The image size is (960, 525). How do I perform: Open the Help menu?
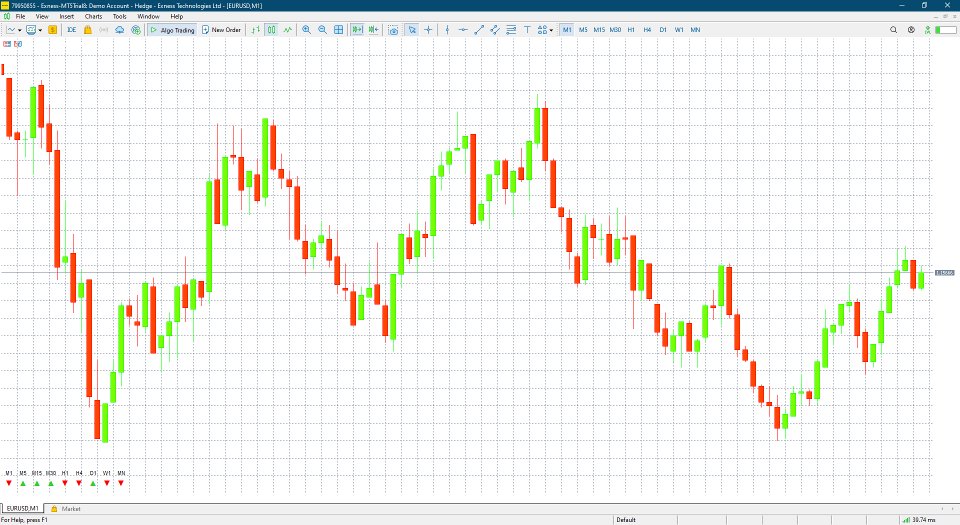tap(177, 17)
